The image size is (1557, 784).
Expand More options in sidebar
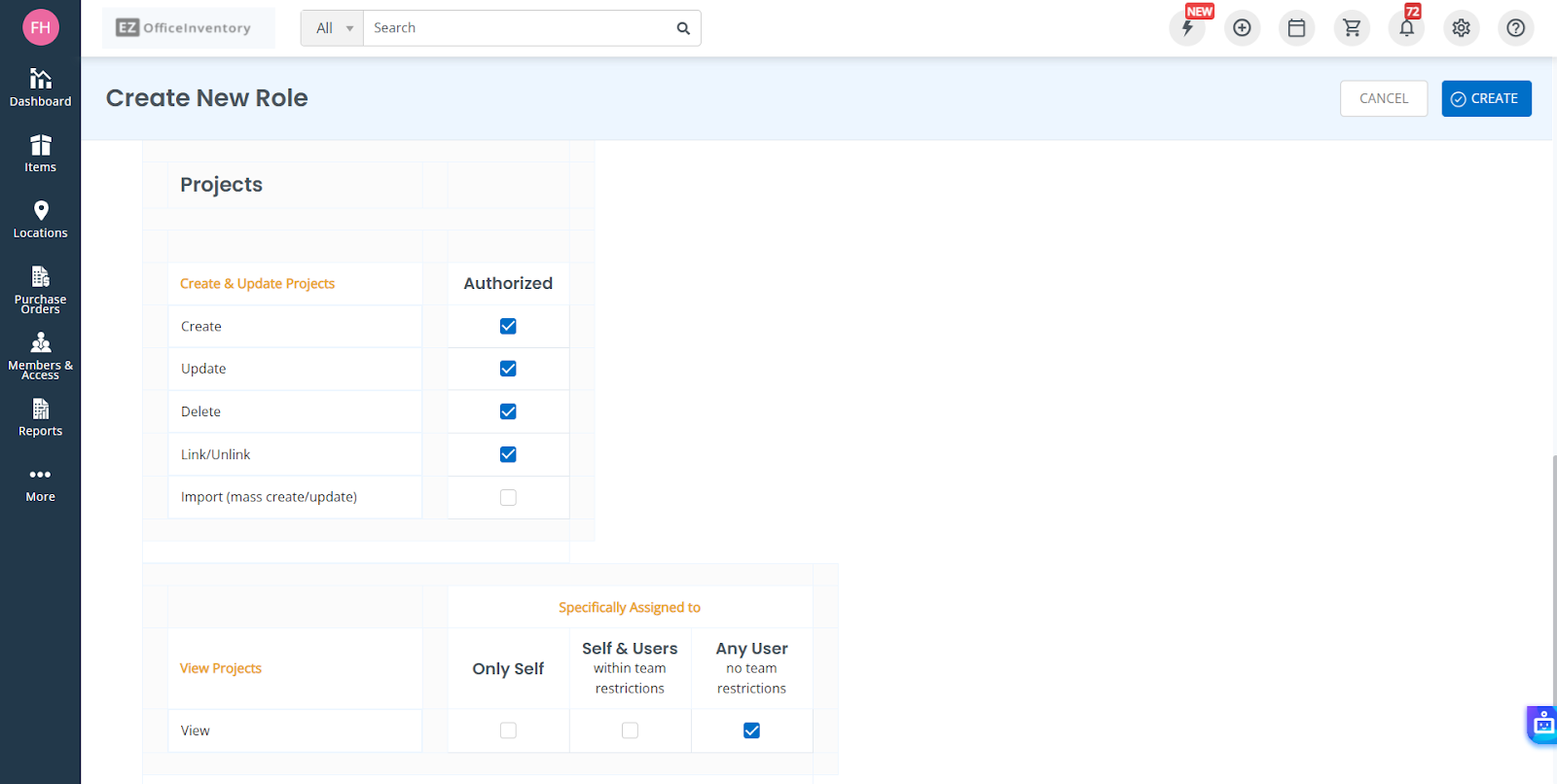(40, 484)
